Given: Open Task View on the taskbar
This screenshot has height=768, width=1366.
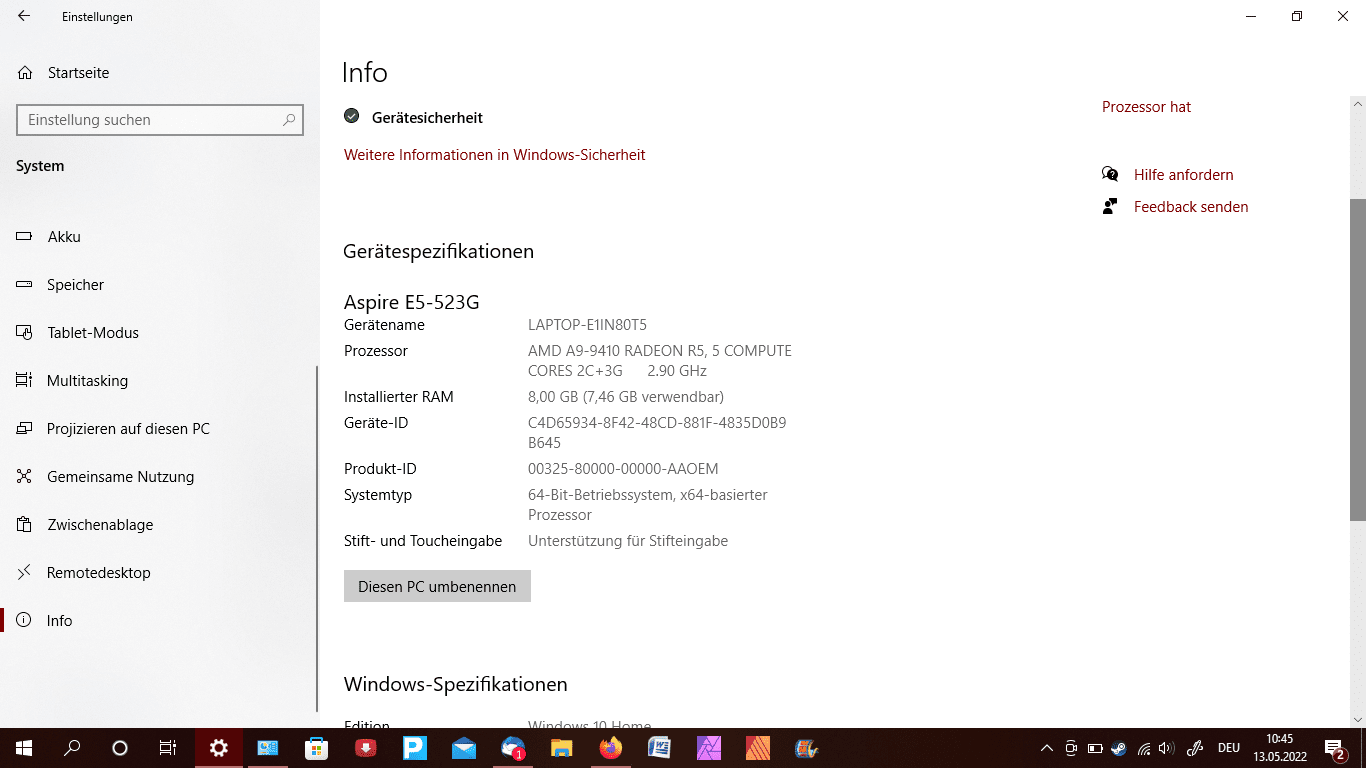Looking at the screenshot, I should tap(168, 748).
